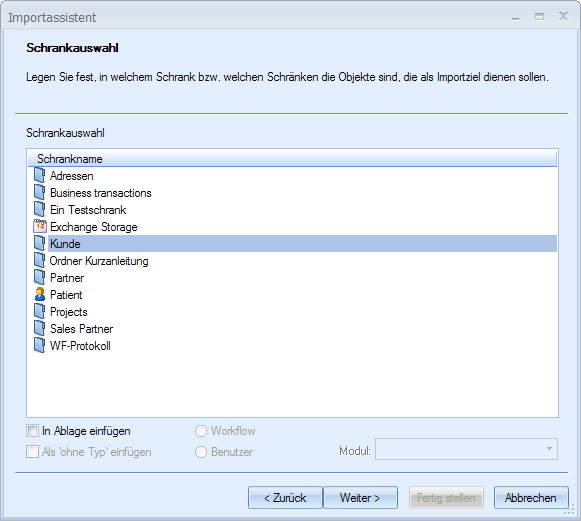Click the Projects cabinet icon
This screenshot has width=581, height=521.
point(40,312)
